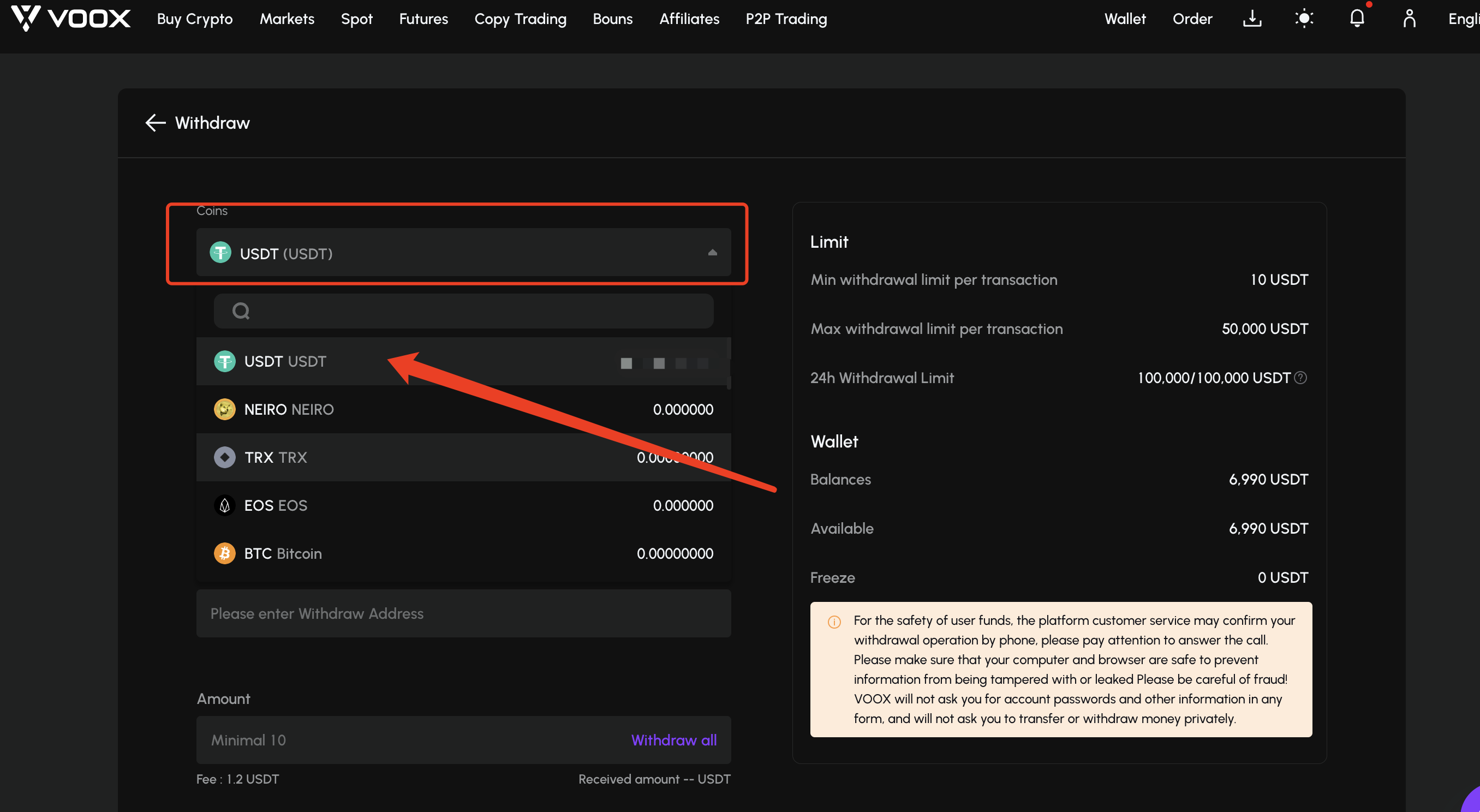Screen dimensions: 1480x812
Task: Select EOS from the coin list
Action: pos(463,505)
